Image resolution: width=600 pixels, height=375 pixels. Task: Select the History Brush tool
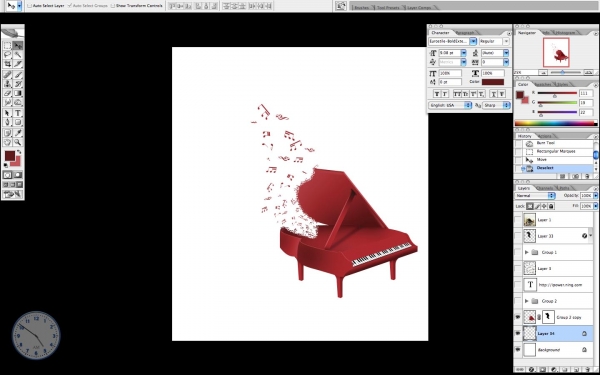coord(18,84)
